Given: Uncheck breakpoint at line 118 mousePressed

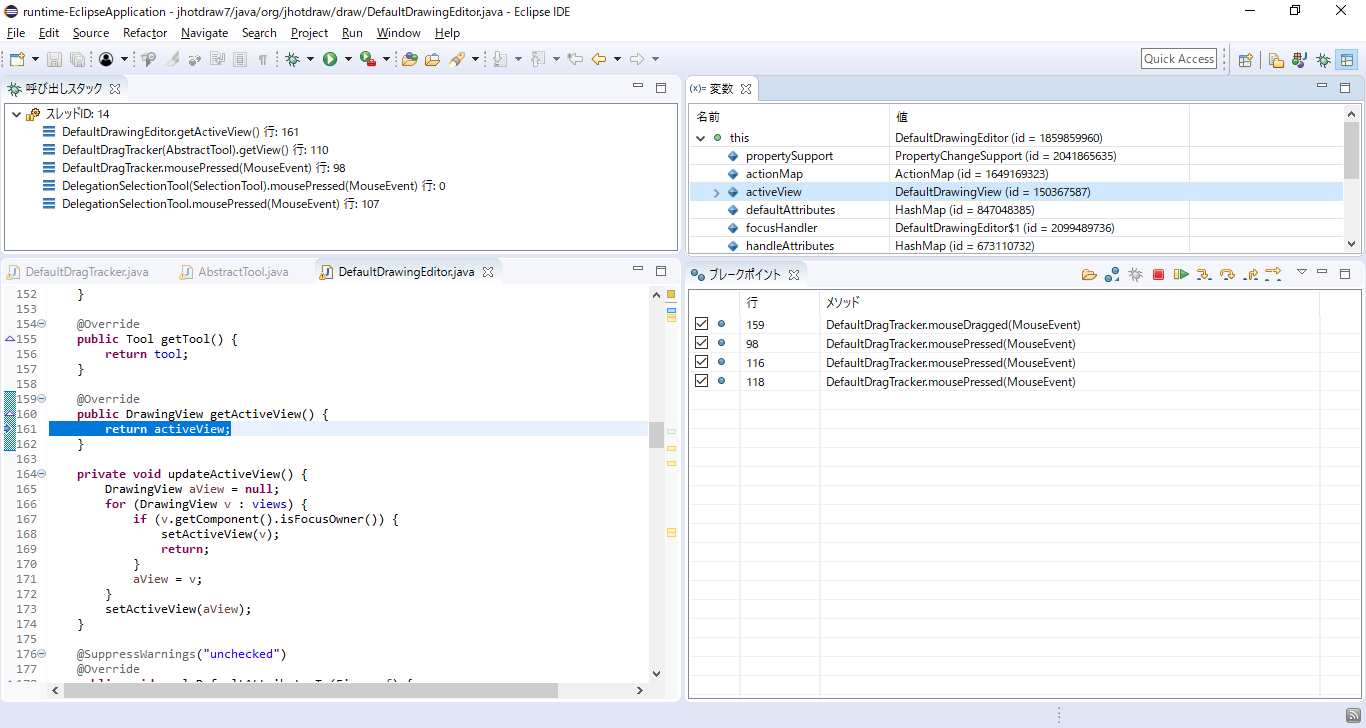Looking at the screenshot, I should [x=701, y=381].
